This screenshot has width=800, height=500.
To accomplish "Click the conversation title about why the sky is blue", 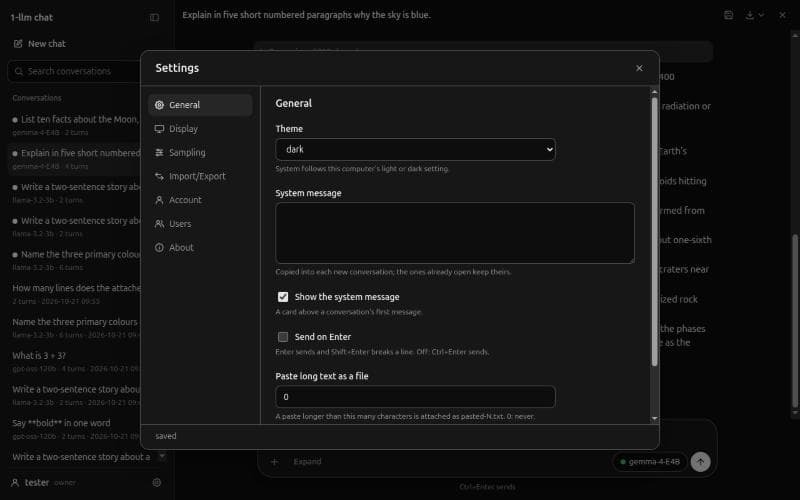I will (307, 15).
